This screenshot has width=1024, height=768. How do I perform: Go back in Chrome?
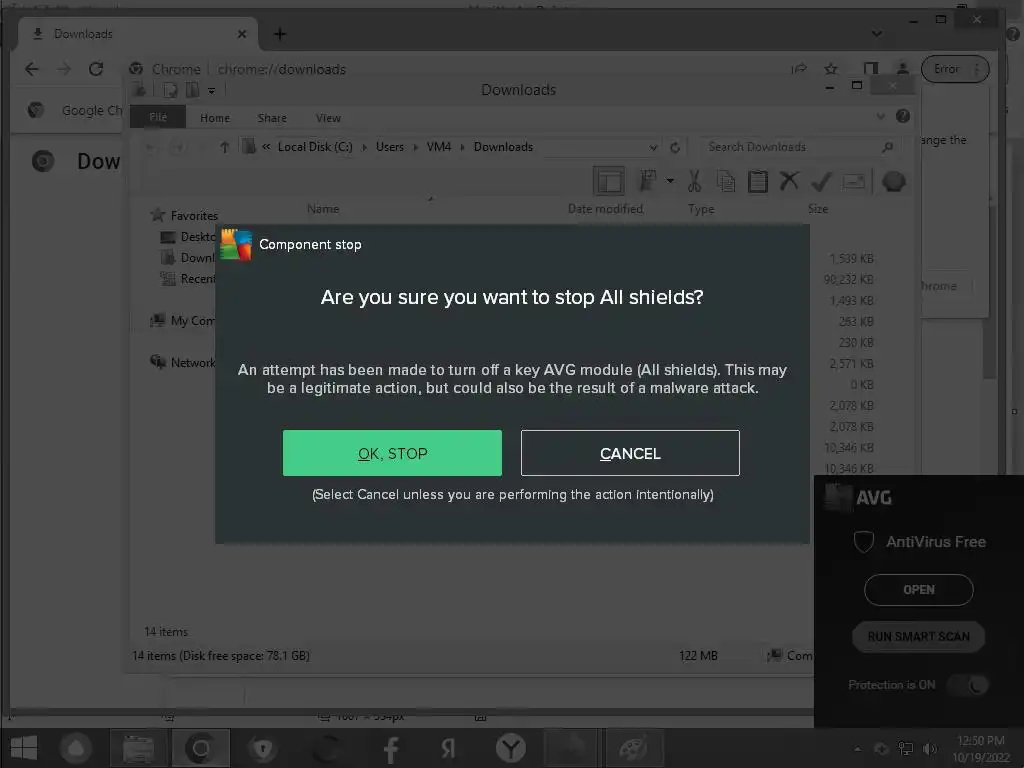(x=31, y=69)
